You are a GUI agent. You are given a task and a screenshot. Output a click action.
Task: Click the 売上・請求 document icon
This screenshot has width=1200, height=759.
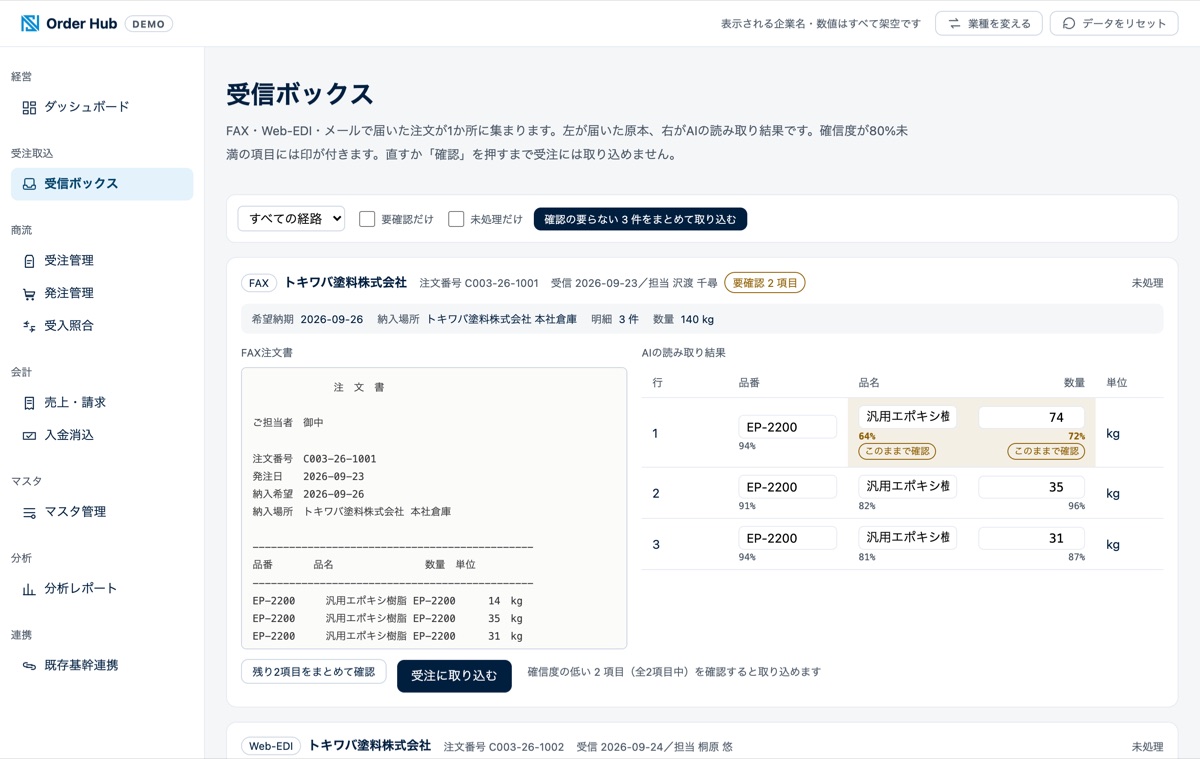pyautogui.click(x=29, y=403)
